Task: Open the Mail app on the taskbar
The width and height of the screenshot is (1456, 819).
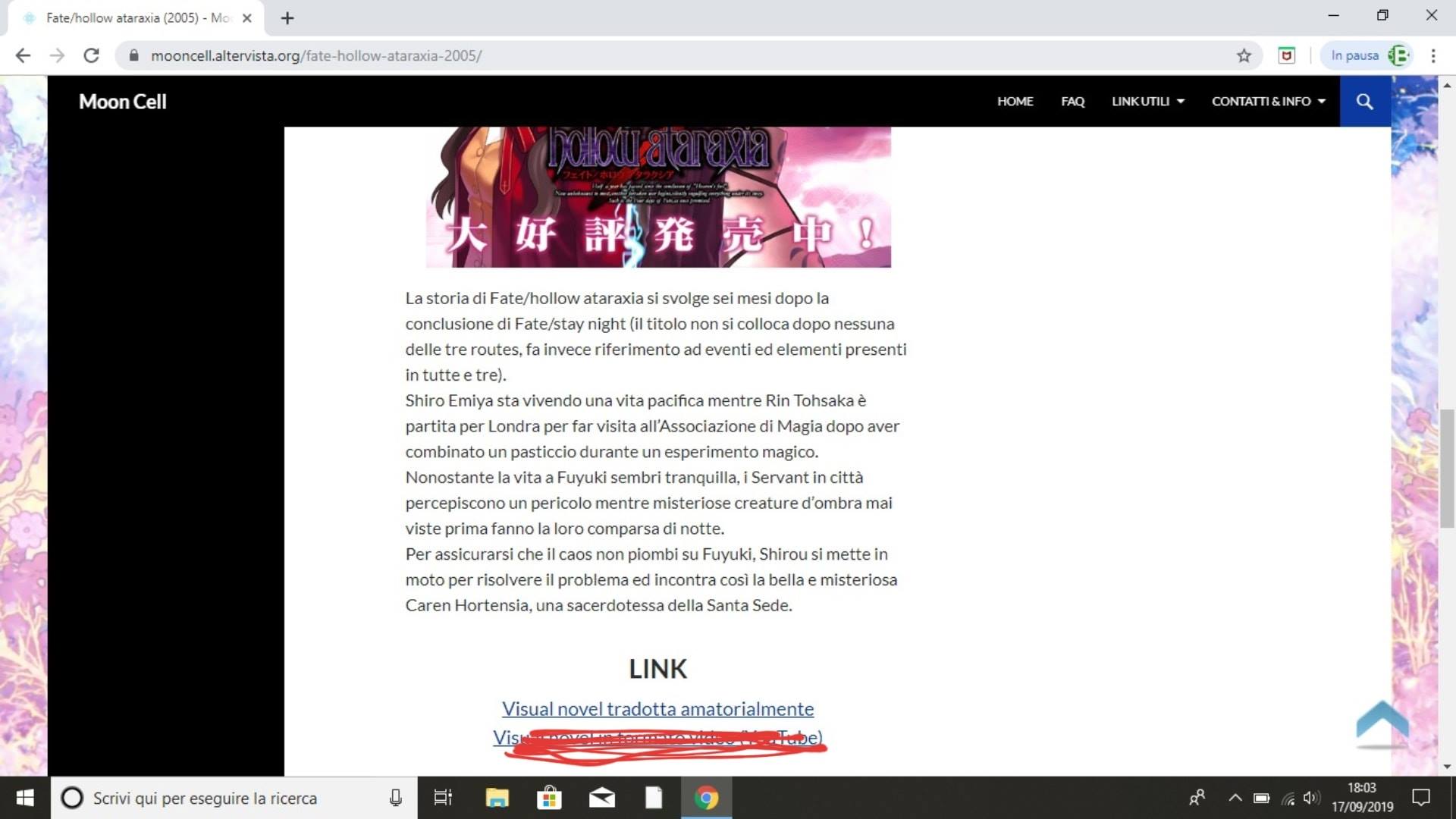Action: coord(602,798)
